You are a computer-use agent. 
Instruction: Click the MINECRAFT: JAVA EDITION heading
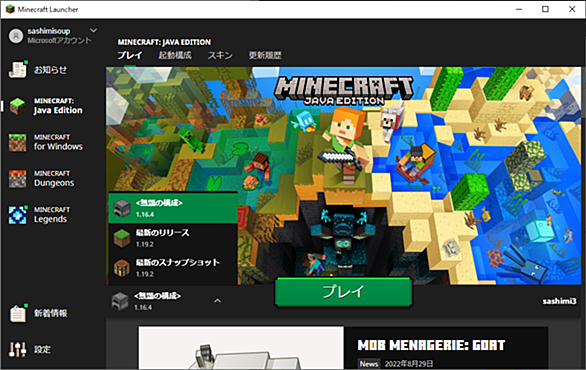[x=164, y=42]
